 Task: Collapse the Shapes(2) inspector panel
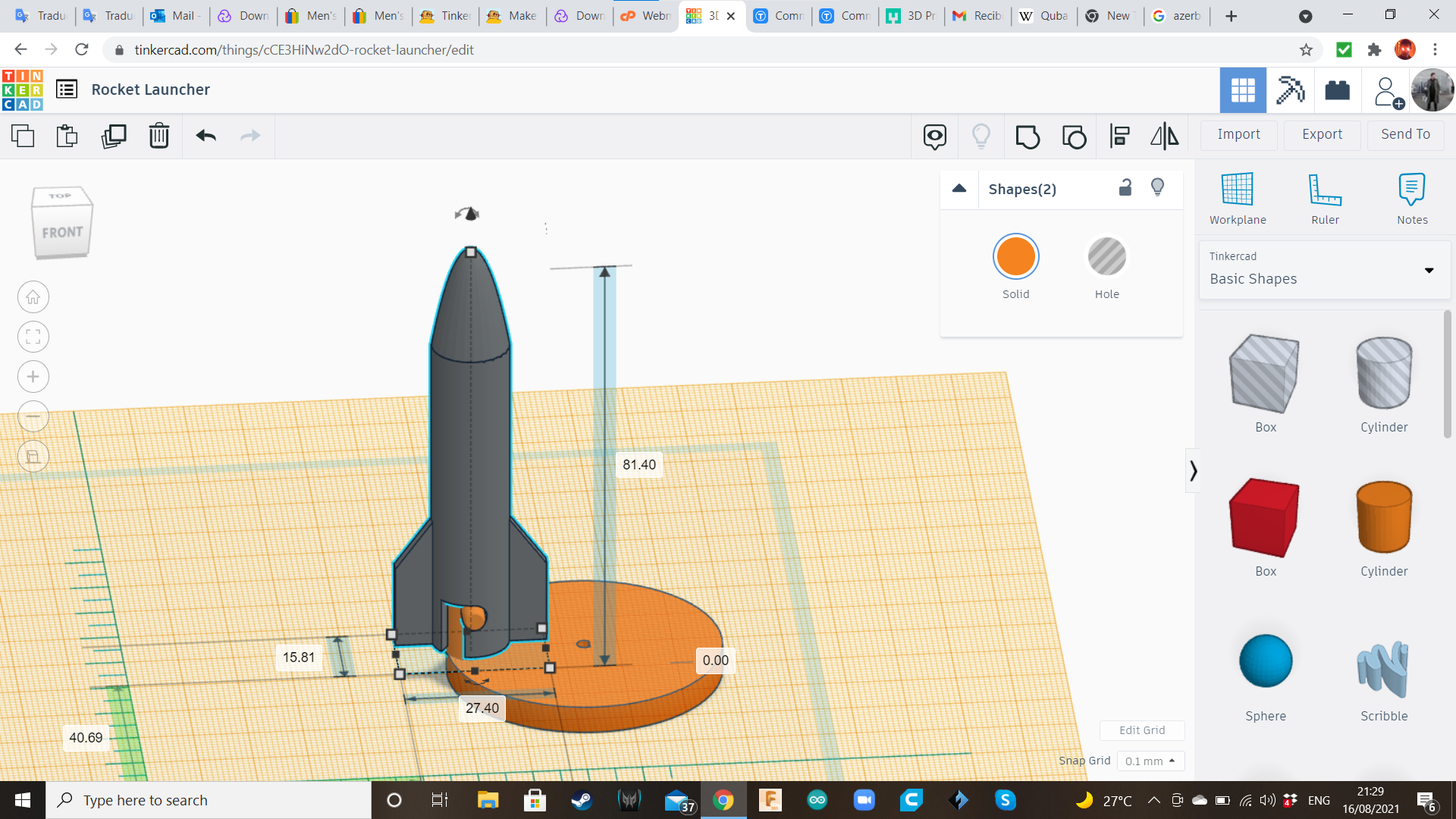[x=959, y=189]
